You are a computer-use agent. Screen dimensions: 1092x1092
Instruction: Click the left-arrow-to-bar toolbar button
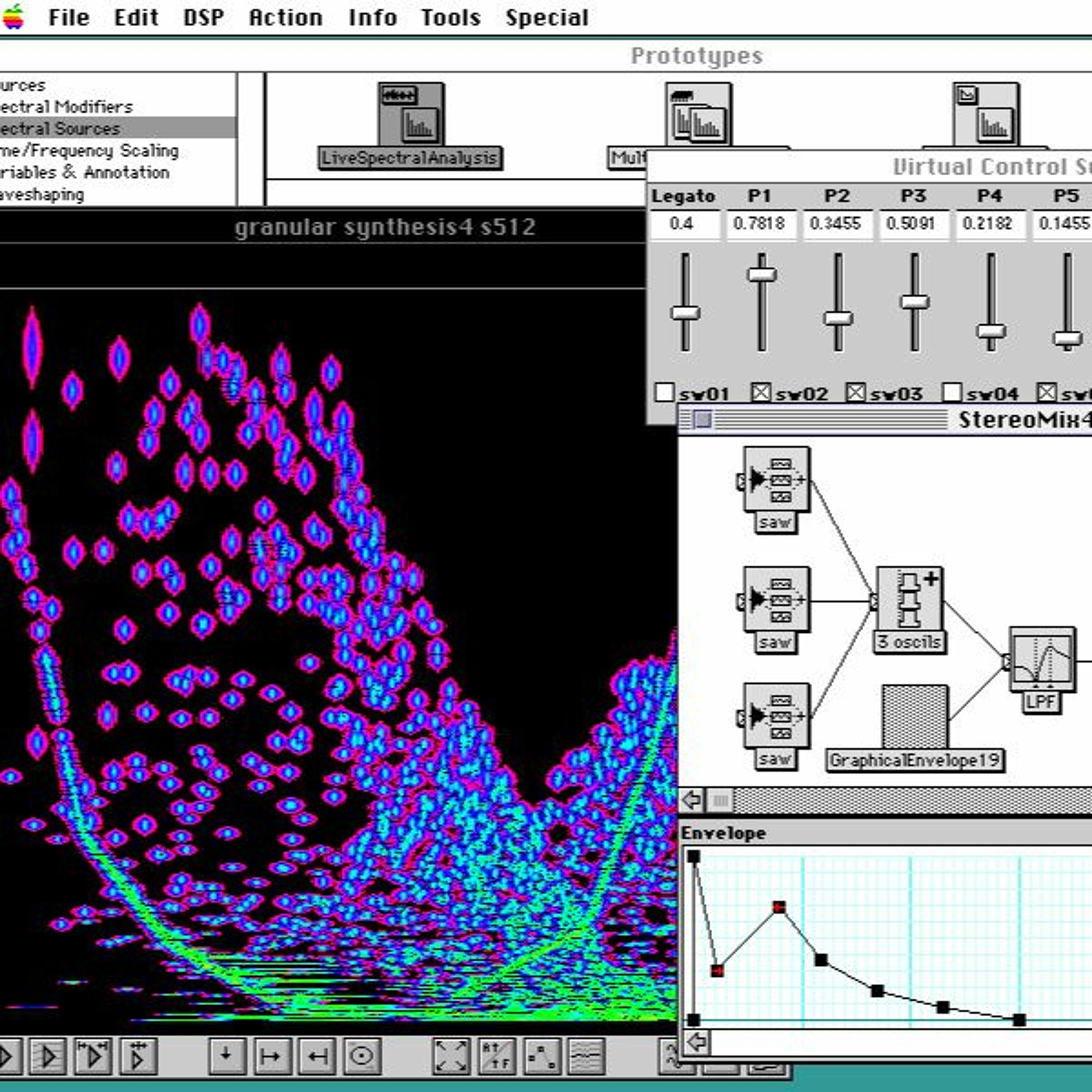coord(317,1056)
